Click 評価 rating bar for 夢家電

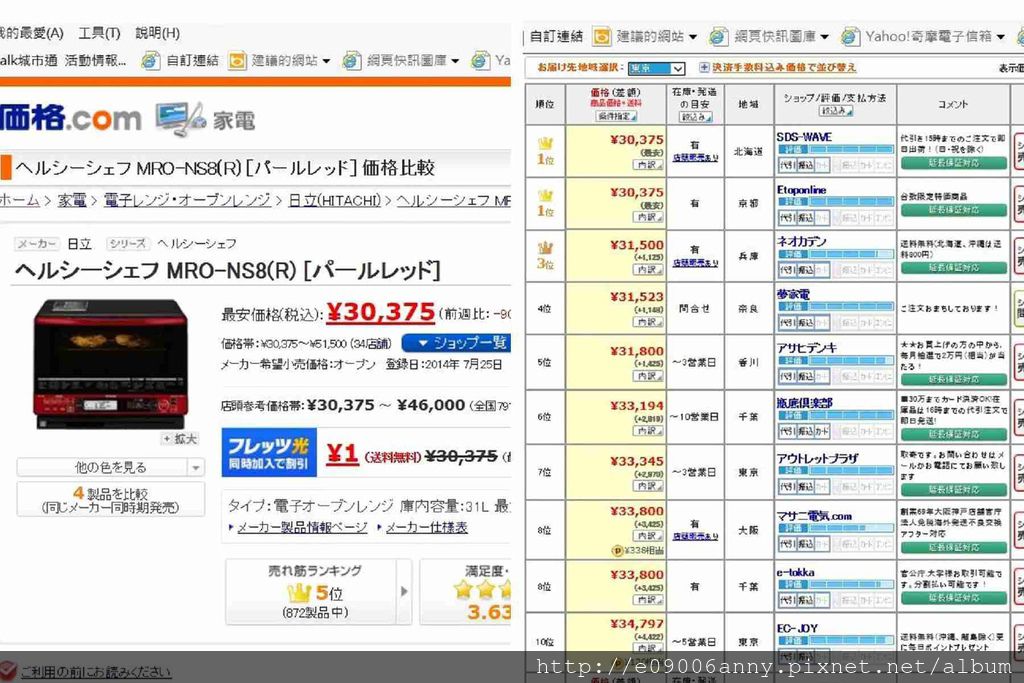[x=835, y=307]
